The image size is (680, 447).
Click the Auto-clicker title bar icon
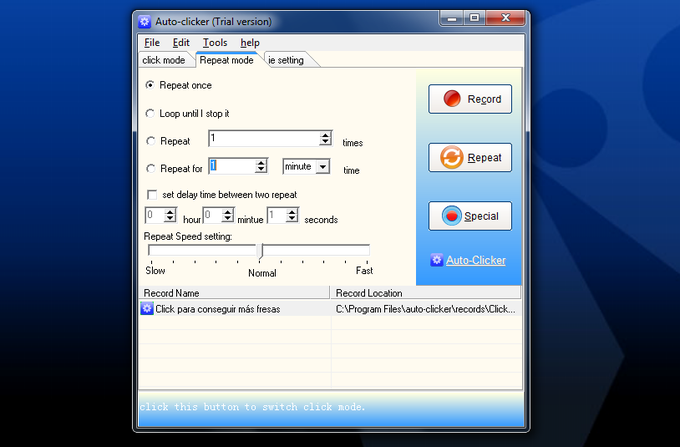[144, 22]
